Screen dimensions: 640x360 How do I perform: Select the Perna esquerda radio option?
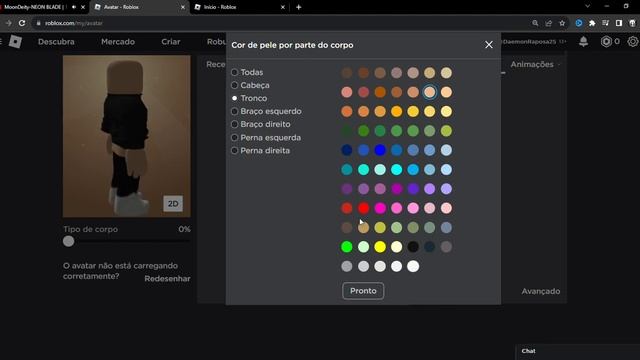[x=266, y=138]
